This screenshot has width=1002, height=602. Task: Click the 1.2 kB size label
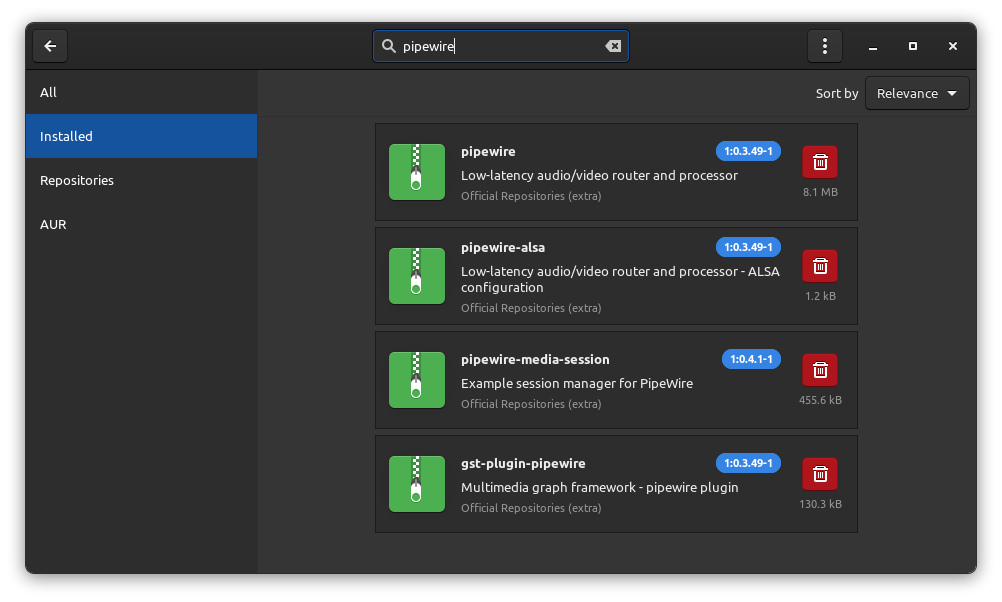(820, 296)
